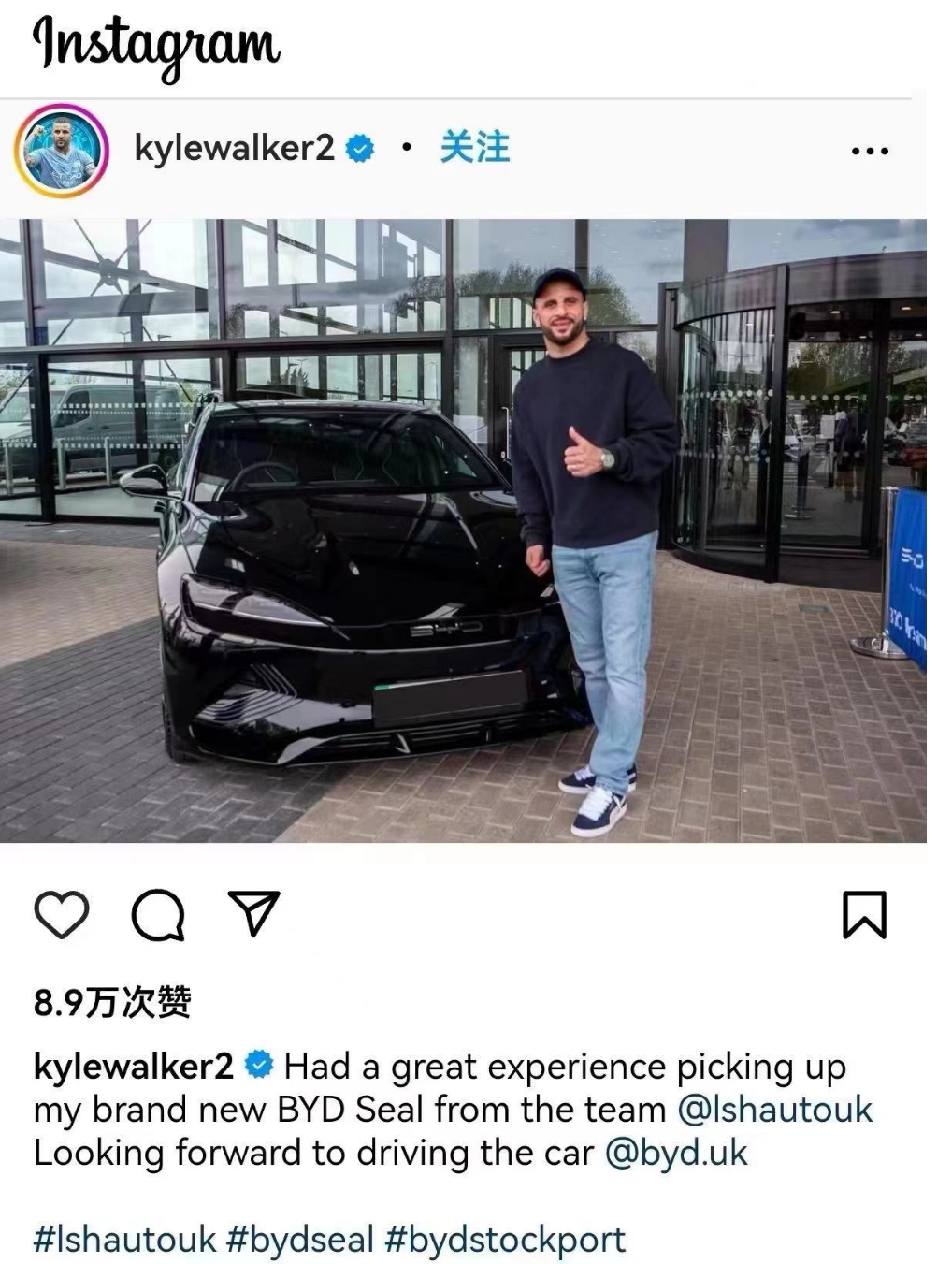Open kylewalker2 username in the caption
The height and width of the screenshot is (1264, 952).
coord(133,1067)
